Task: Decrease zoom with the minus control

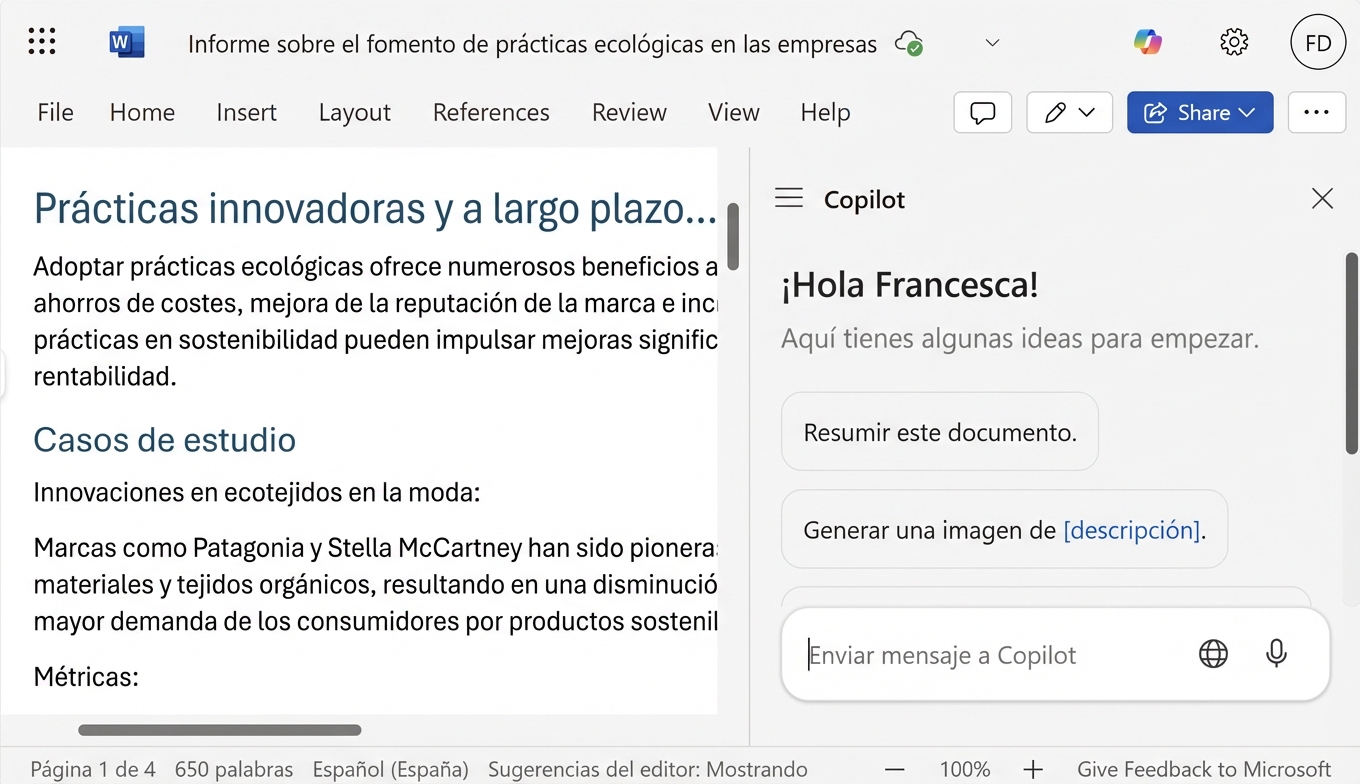Action: [894, 769]
